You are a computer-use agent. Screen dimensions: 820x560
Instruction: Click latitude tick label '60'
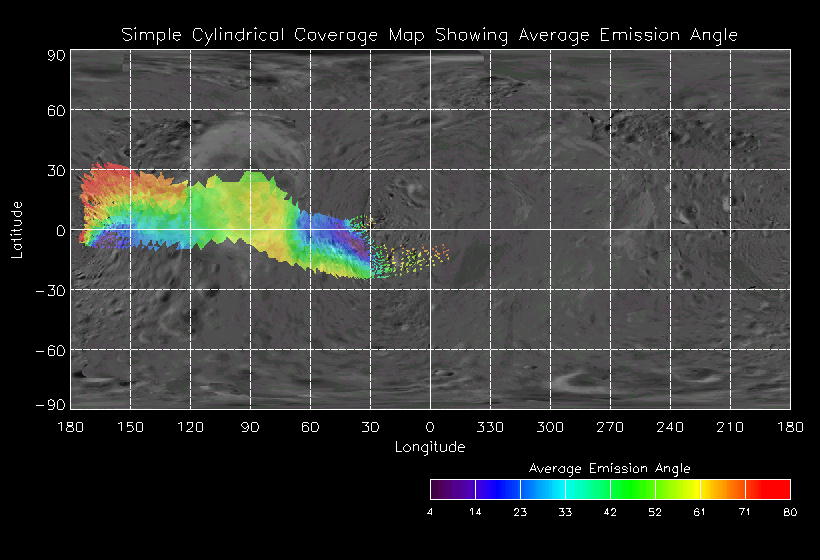56,110
